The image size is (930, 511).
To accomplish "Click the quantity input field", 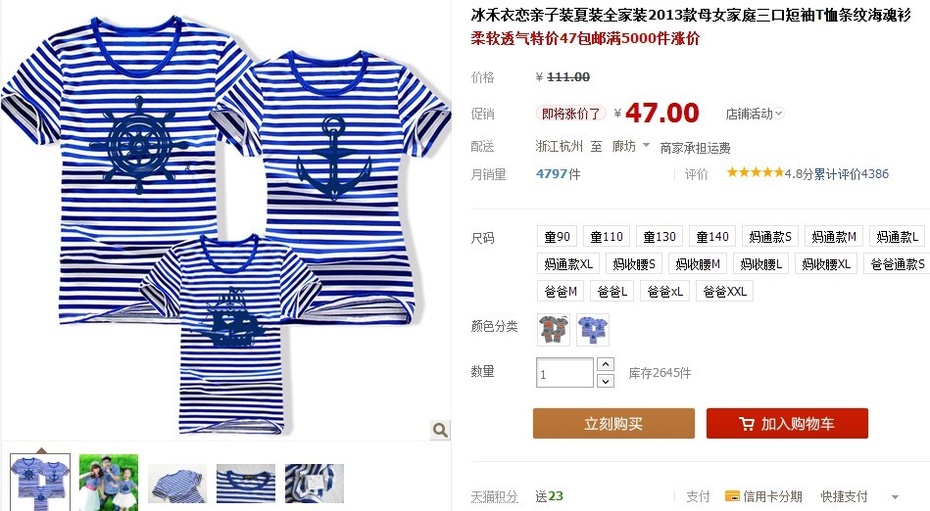I will pyautogui.click(x=565, y=373).
